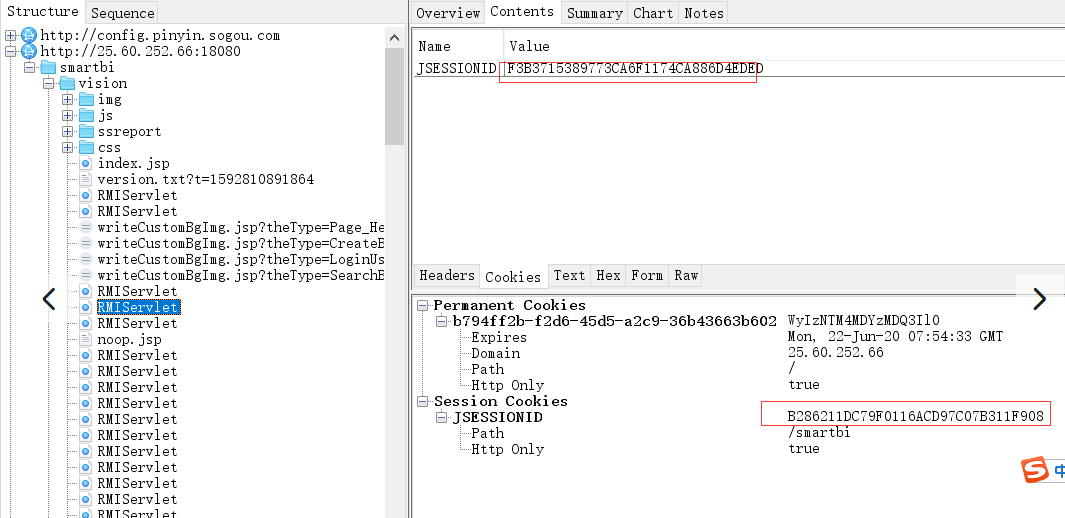The width and height of the screenshot is (1065, 518).
Task: Click cookie value WyIzNTM4MDYzMDQ3Il0
Action: click(864, 320)
